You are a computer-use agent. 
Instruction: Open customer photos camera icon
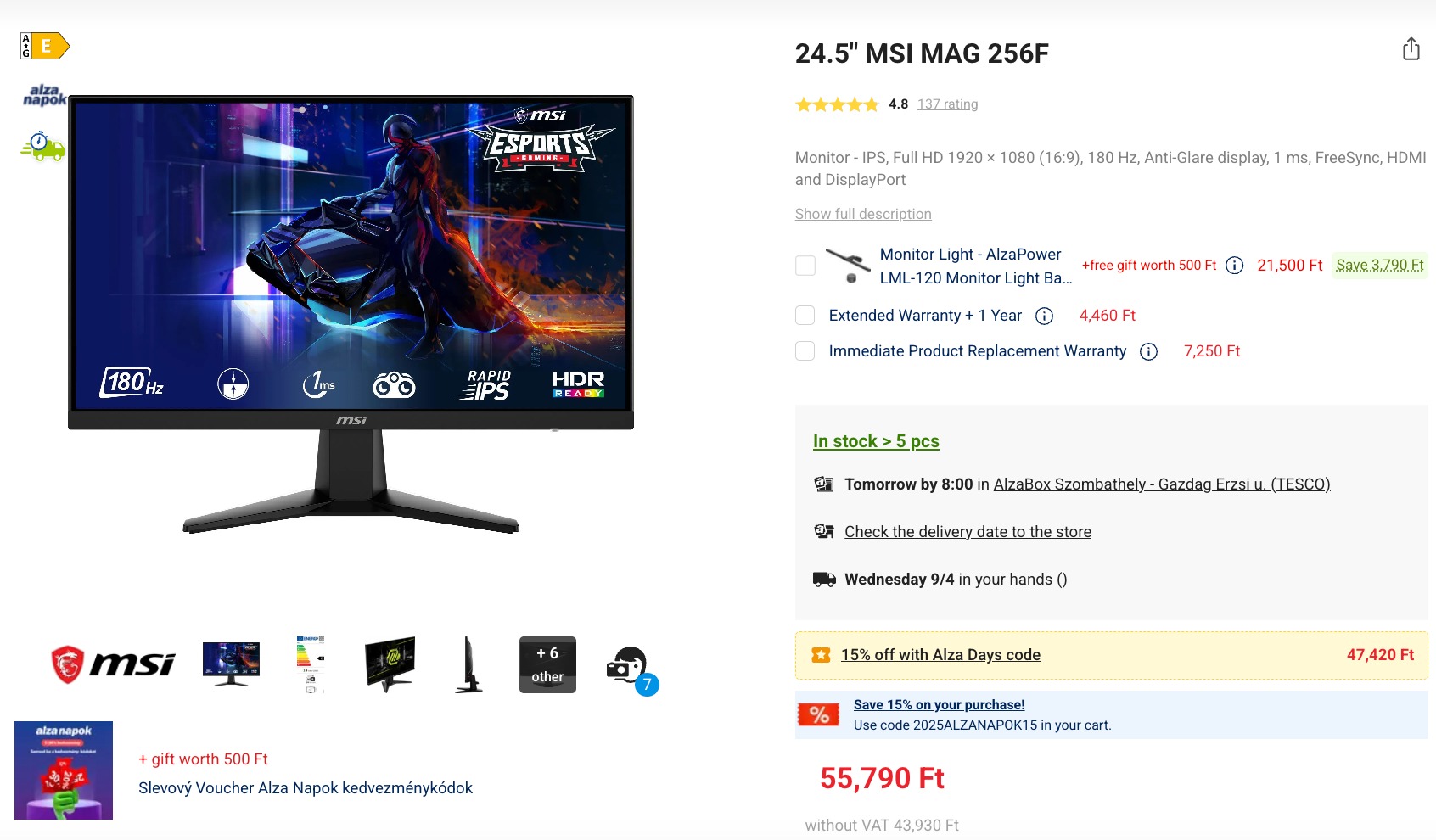pos(631,669)
